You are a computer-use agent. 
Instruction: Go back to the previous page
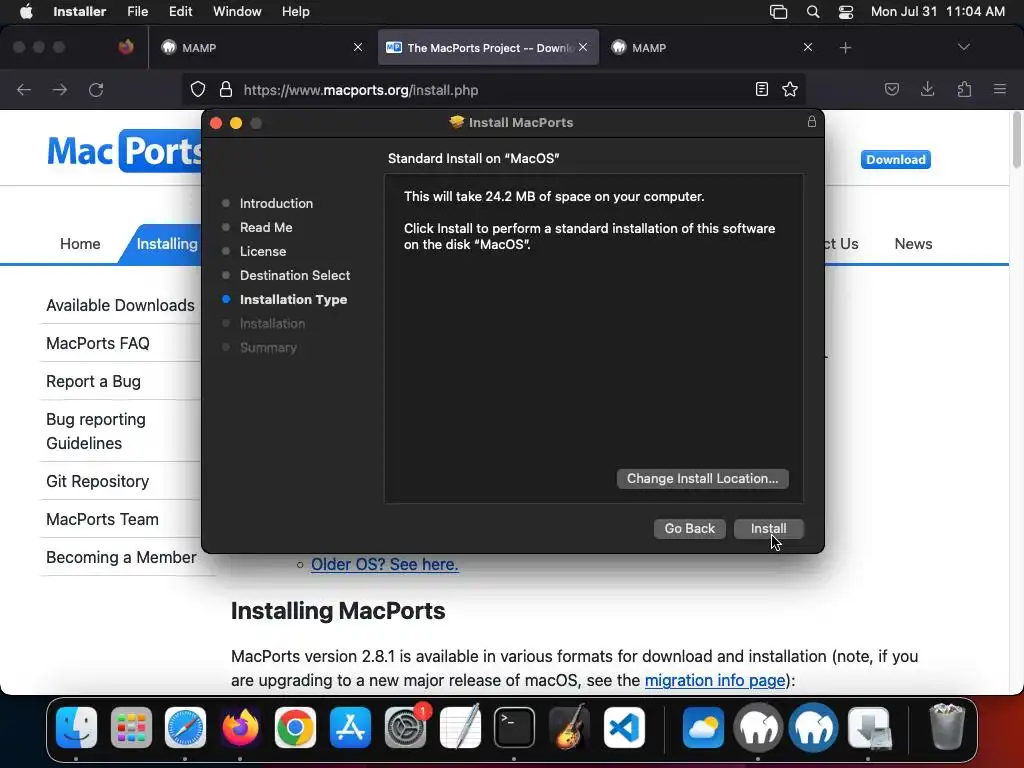pyautogui.click(x=24, y=89)
